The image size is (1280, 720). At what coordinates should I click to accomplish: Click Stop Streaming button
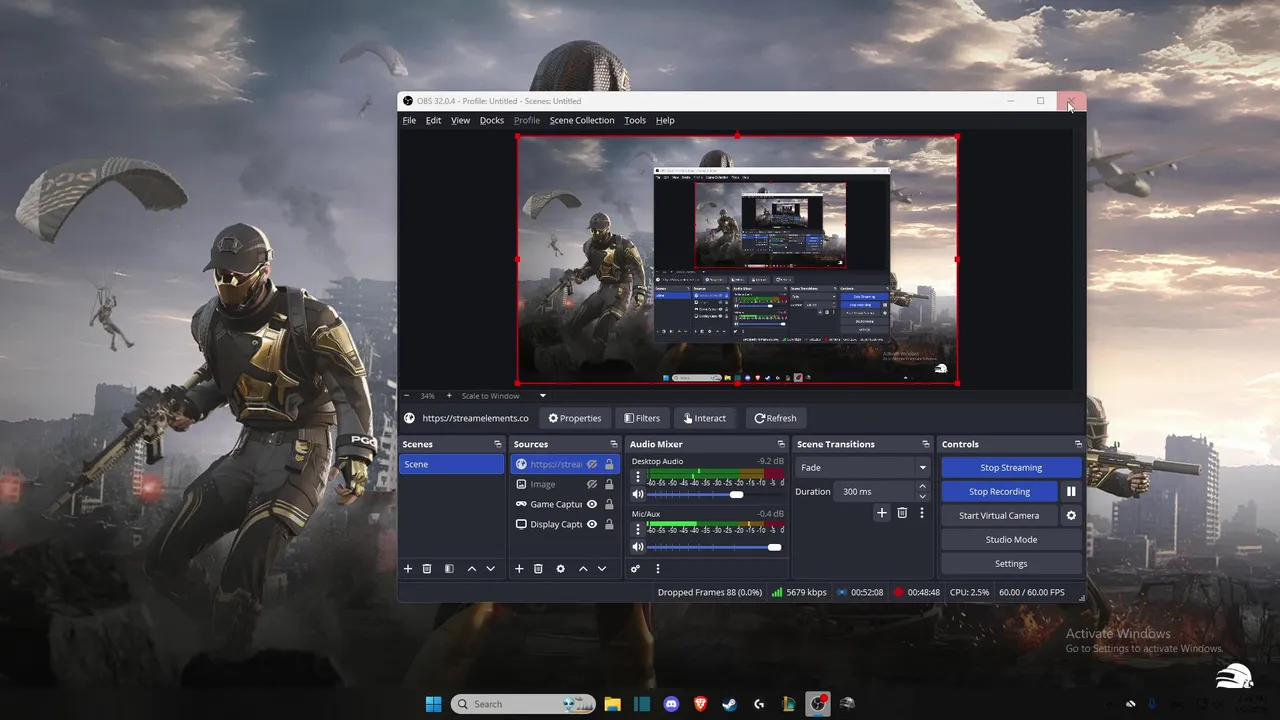[1011, 468]
